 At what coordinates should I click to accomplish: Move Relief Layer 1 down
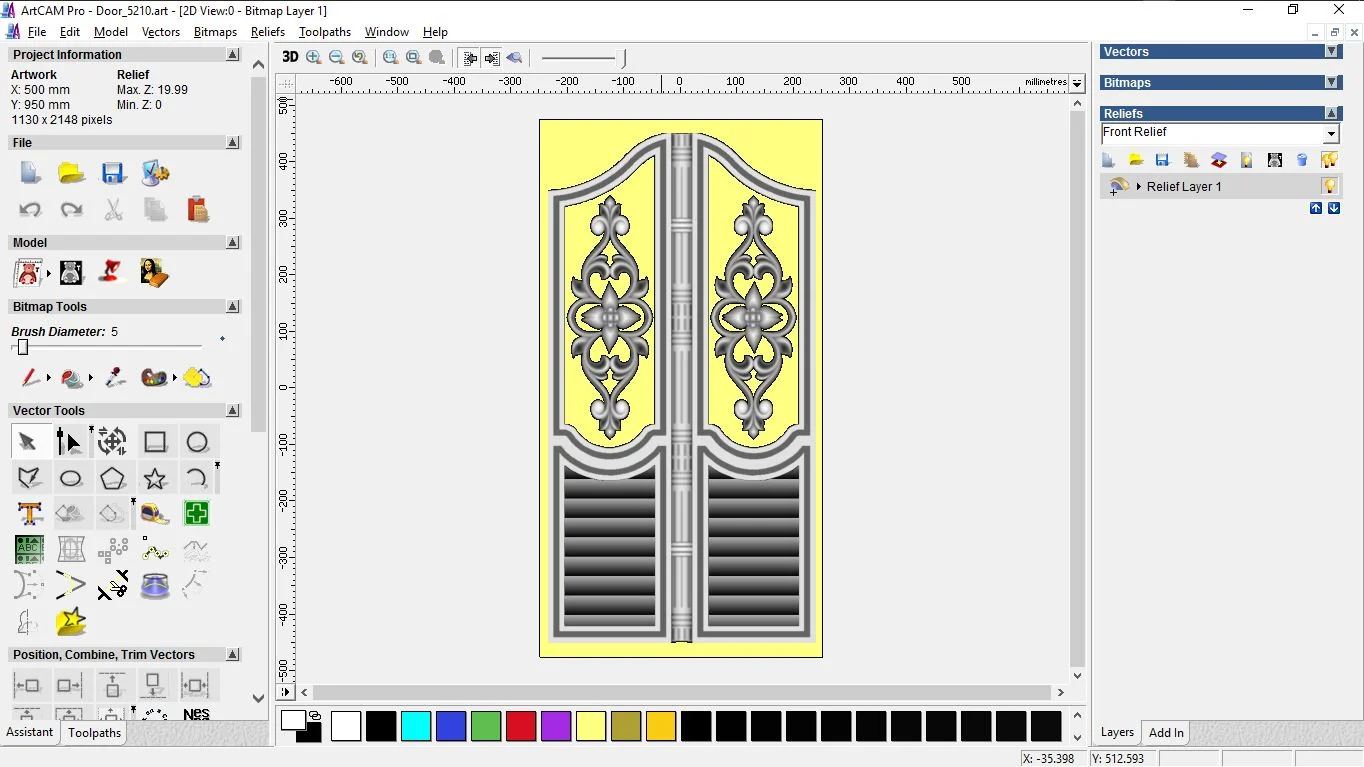(1333, 207)
